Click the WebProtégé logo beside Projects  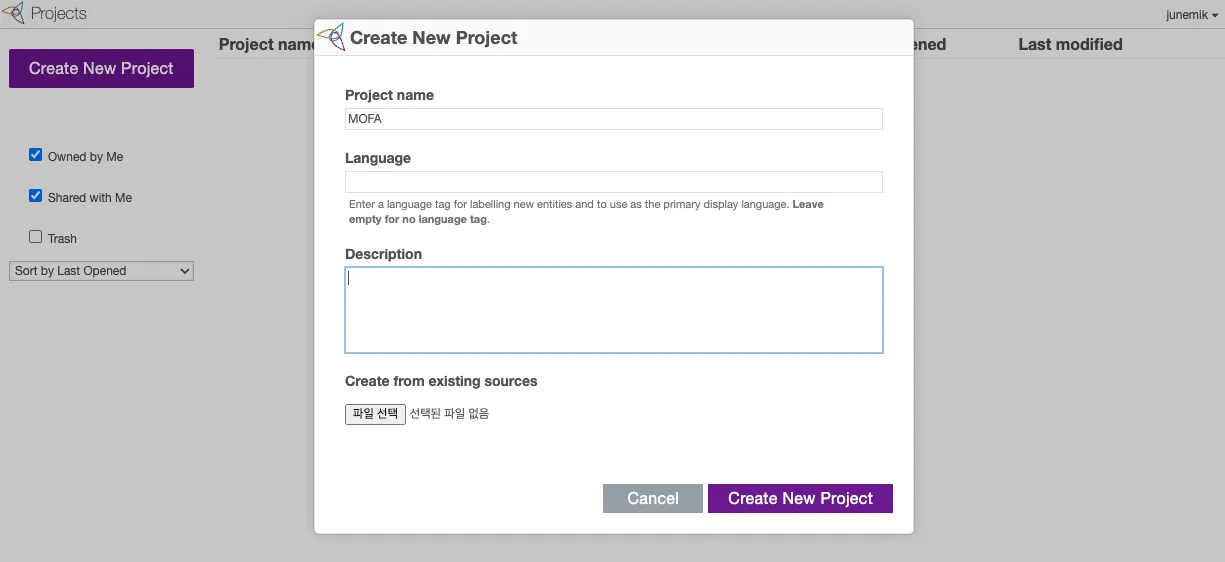13,14
